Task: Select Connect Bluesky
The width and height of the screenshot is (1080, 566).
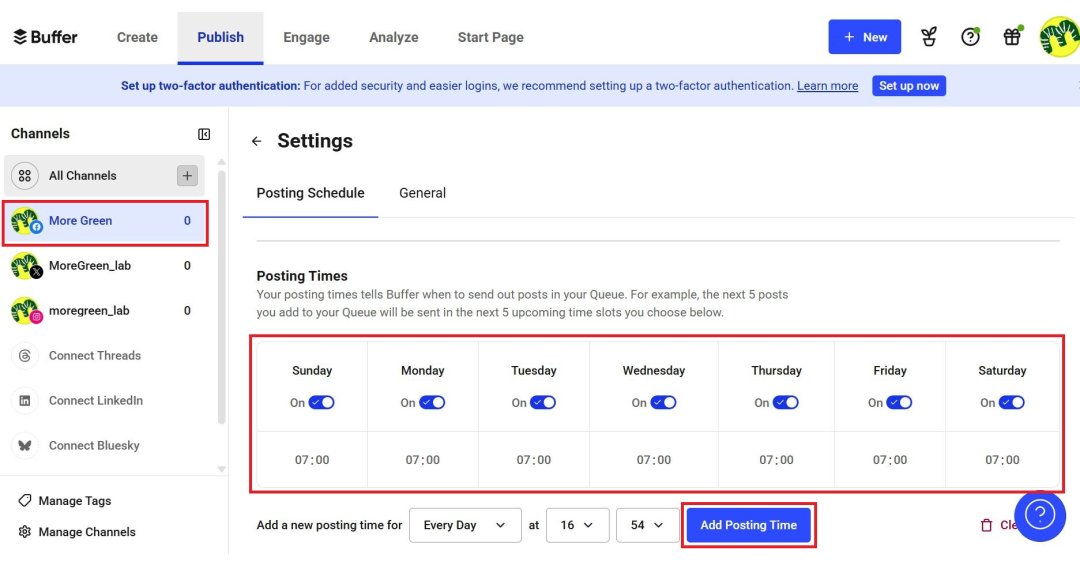Action: tap(94, 446)
